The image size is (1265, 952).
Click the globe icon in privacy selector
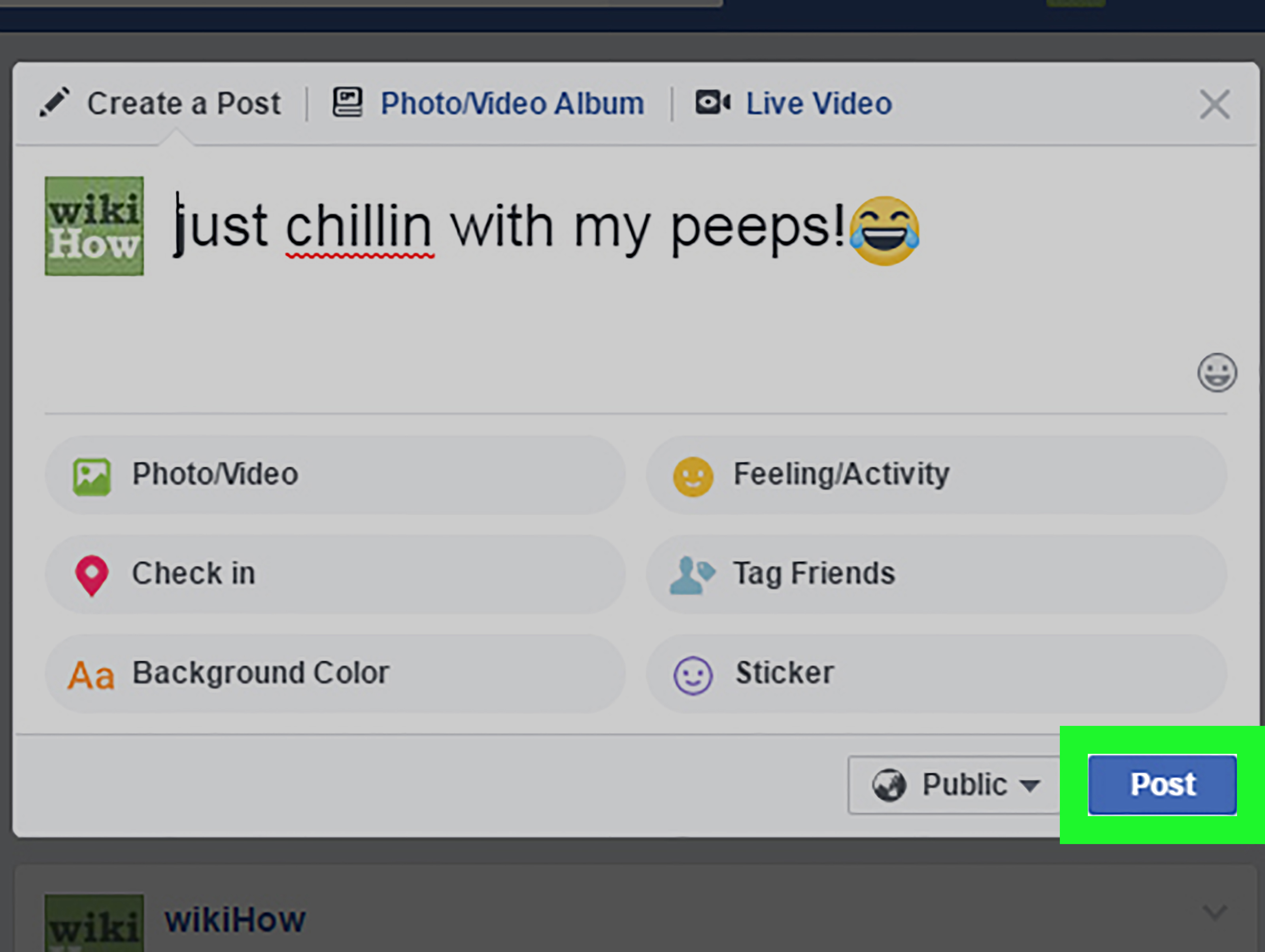pyautogui.click(x=889, y=785)
